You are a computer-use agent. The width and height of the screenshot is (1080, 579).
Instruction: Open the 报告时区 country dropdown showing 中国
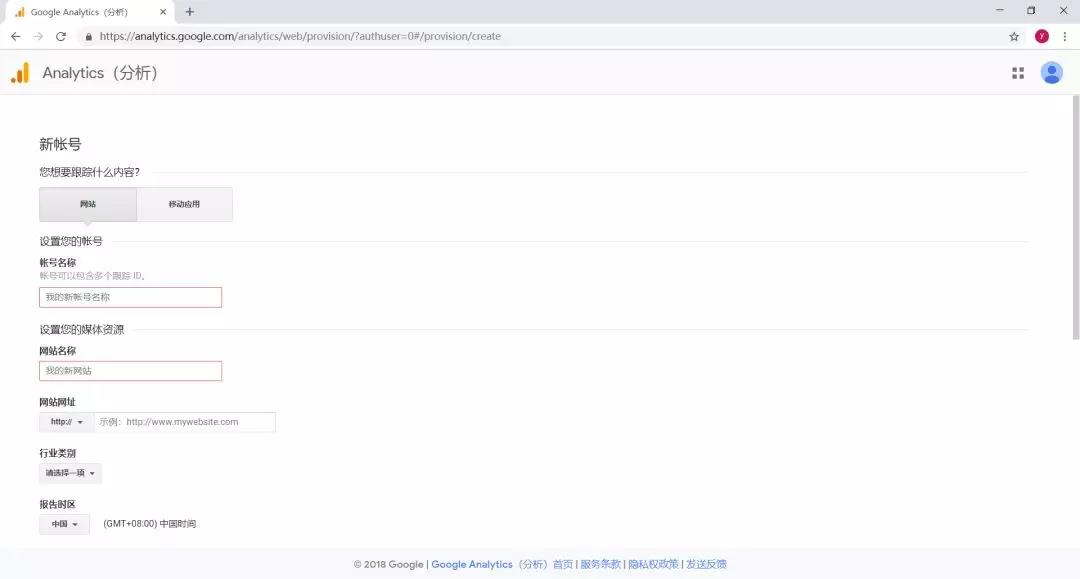pyautogui.click(x=63, y=523)
